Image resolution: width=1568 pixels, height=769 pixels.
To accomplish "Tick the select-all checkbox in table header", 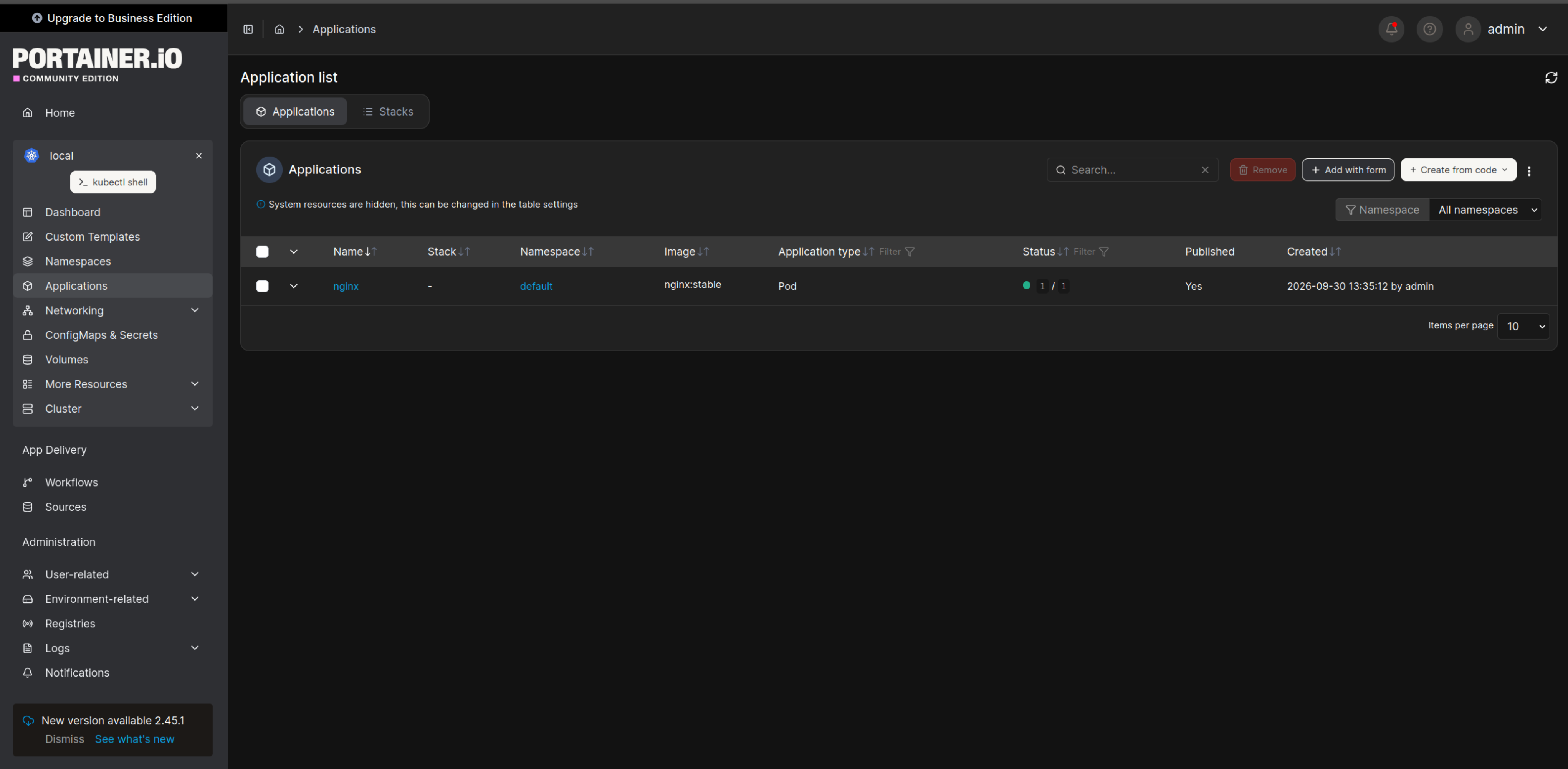I will tap(262, 252).
